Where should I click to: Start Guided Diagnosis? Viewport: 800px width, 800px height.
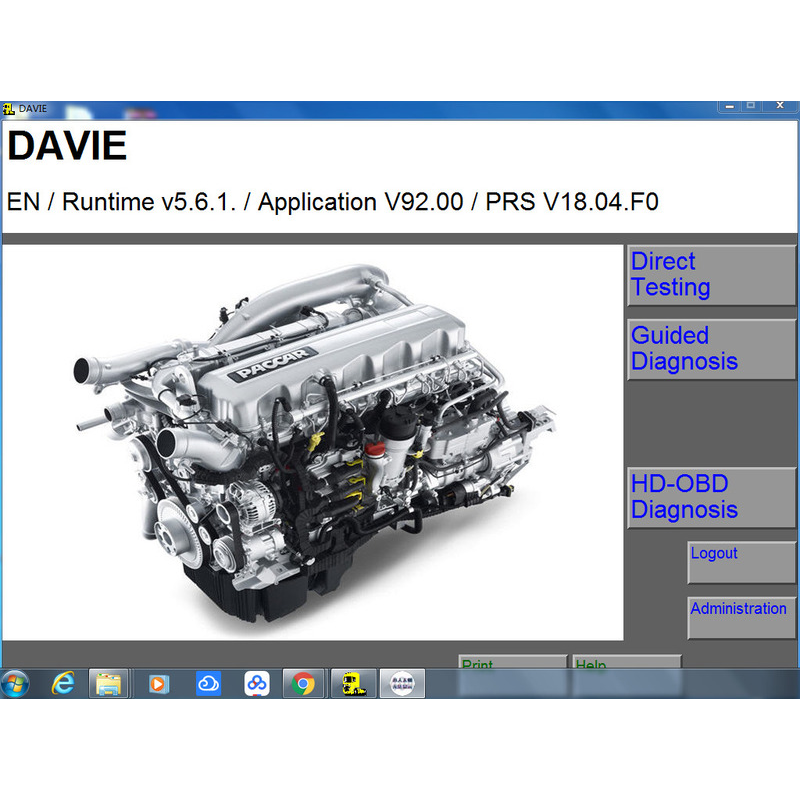pos(711,349)
